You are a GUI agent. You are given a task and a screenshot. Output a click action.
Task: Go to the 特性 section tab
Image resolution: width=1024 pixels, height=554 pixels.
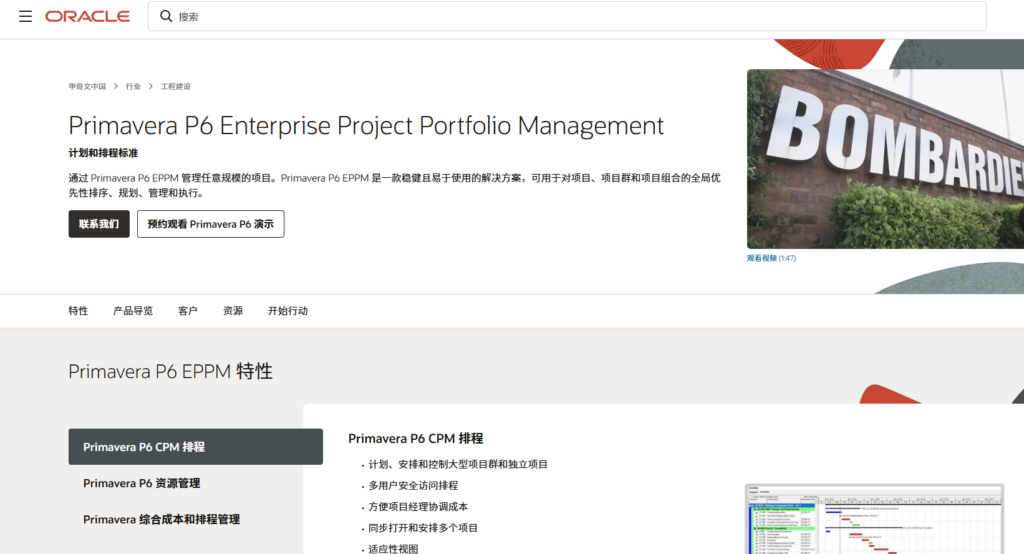coord(78,311)
